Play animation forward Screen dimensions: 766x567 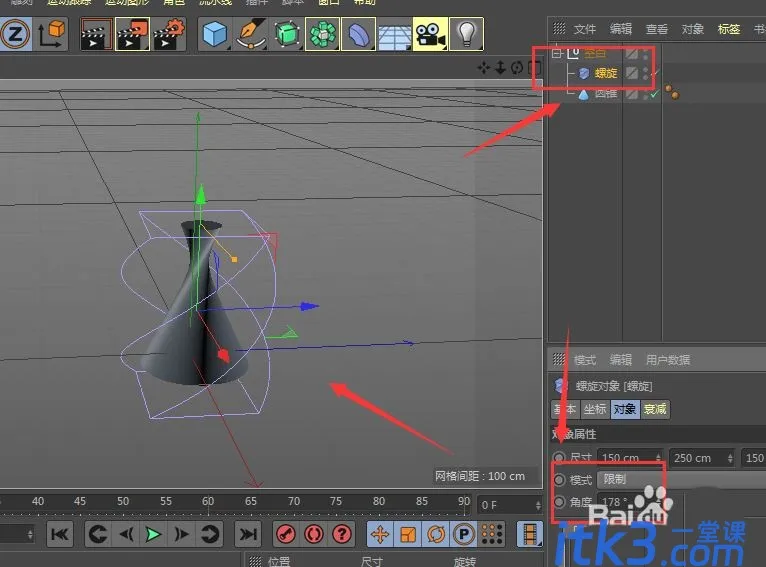153,534
